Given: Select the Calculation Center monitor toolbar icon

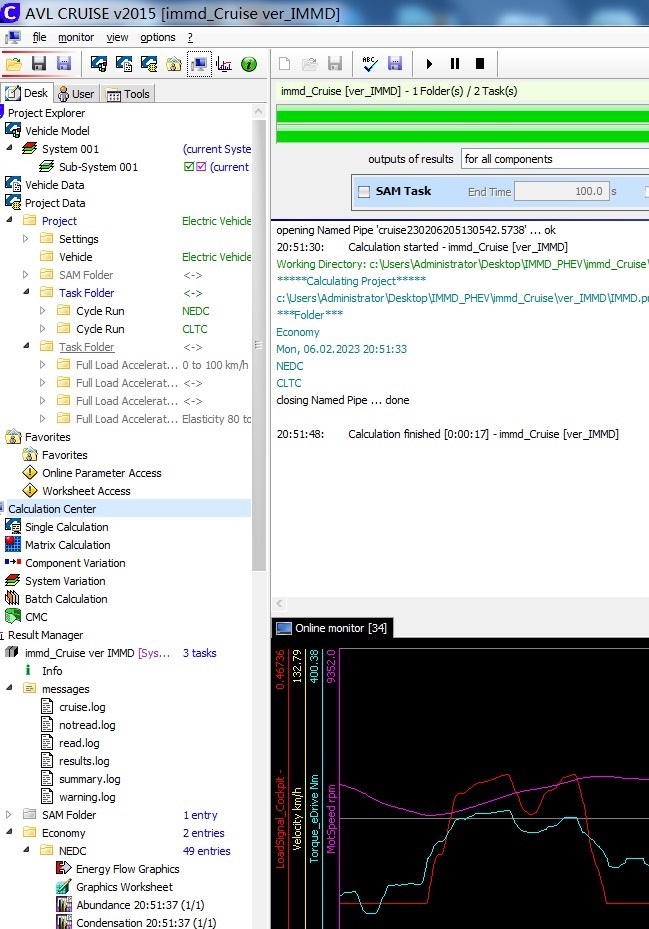Looking at the screenshot, I should [x=199, y=64].
